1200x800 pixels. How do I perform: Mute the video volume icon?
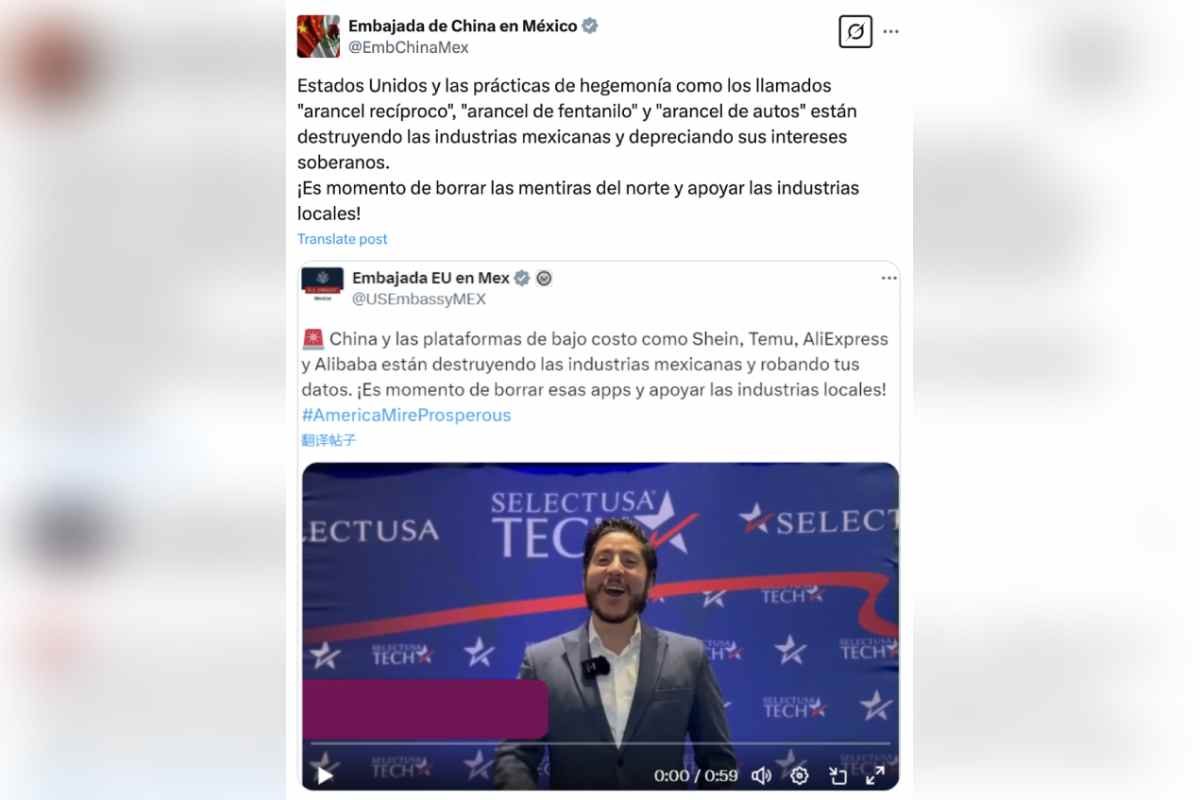[x=761, y=775]
